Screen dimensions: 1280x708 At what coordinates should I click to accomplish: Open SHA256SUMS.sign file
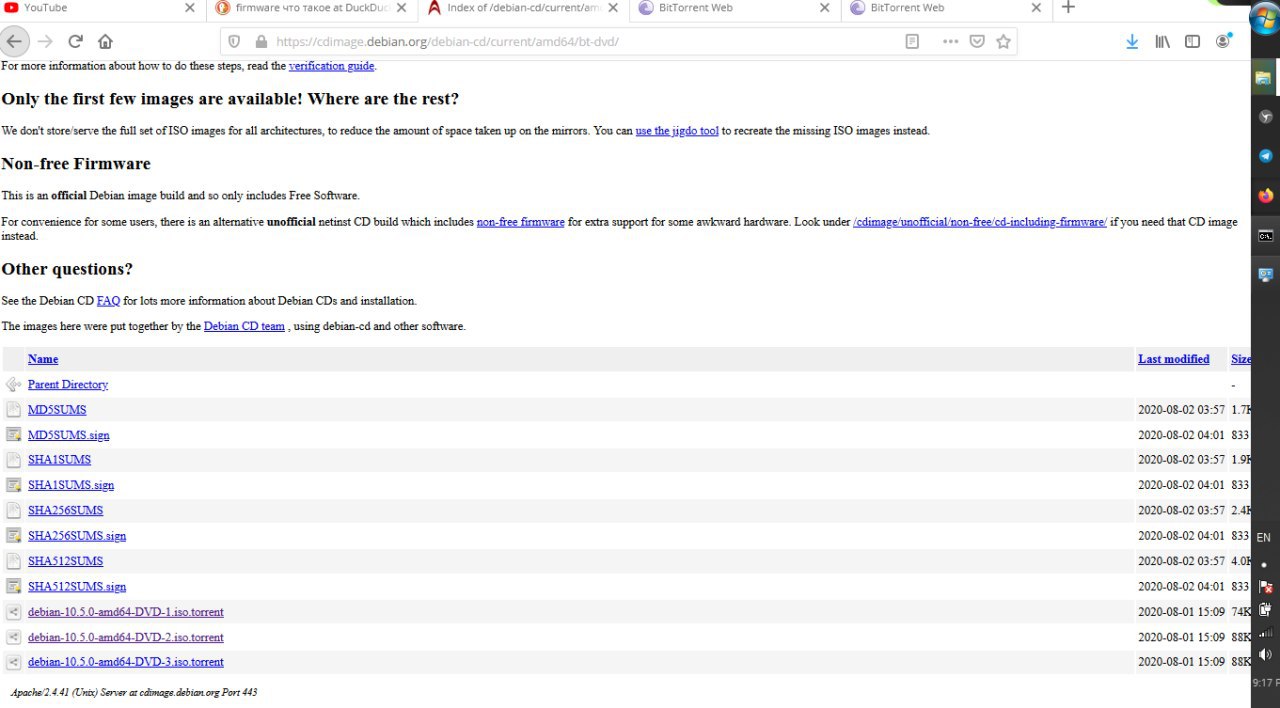click(77, 536)
